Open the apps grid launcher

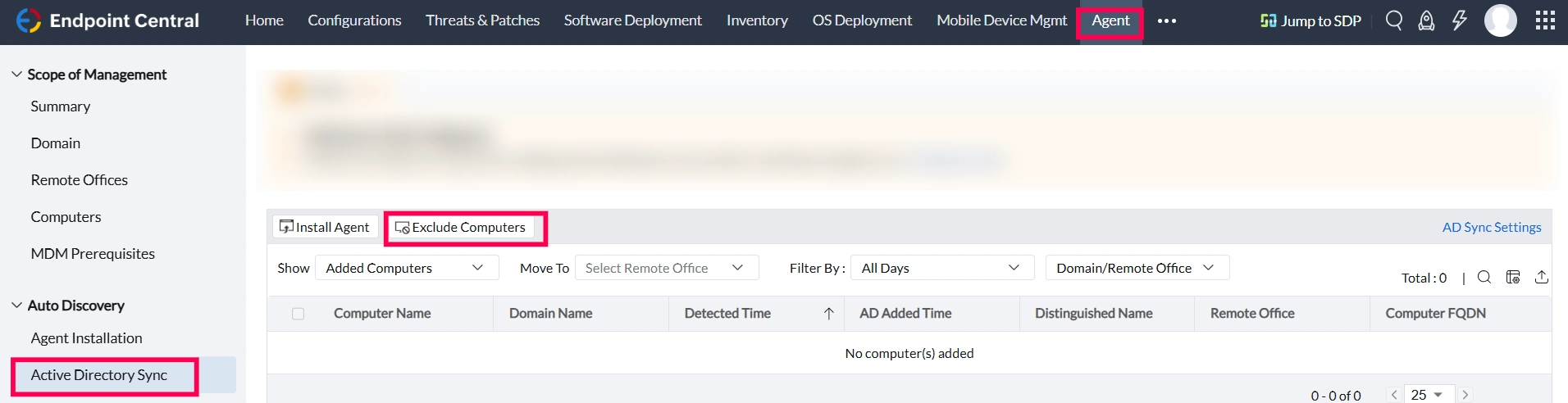pyautogui.click(x=1545, y=20)
